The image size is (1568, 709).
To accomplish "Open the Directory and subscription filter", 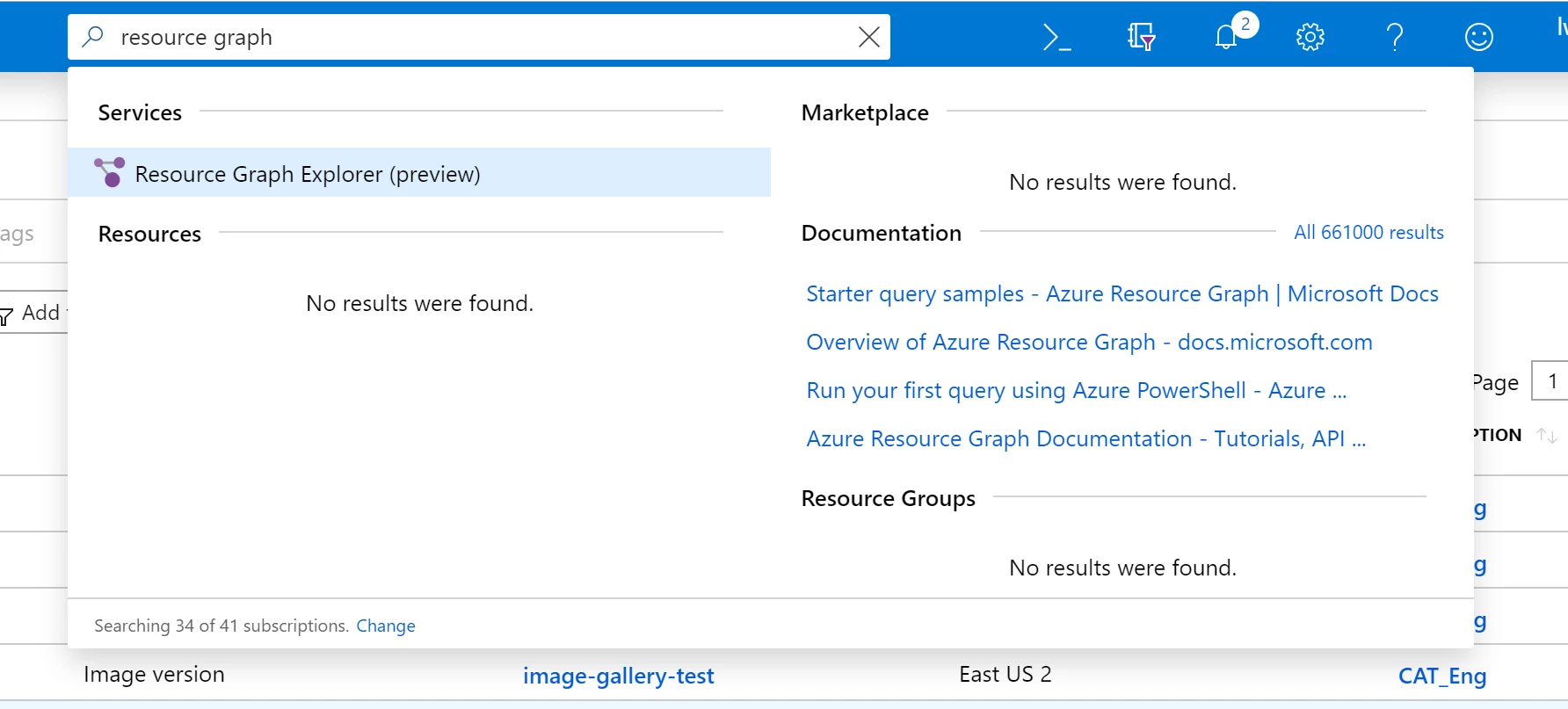I will pyautogui.click(x=1141, y=37).
